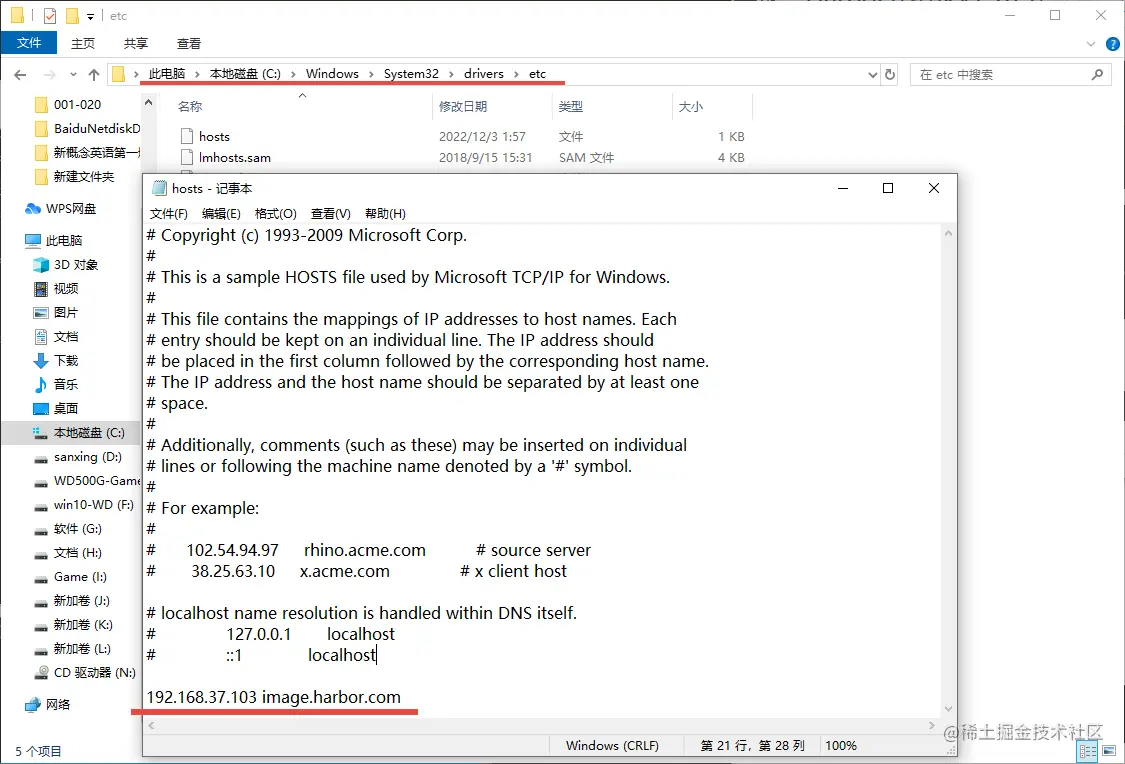
Task: Click the Forward arrow in Explorer
Action: click(x=49, y=75)
